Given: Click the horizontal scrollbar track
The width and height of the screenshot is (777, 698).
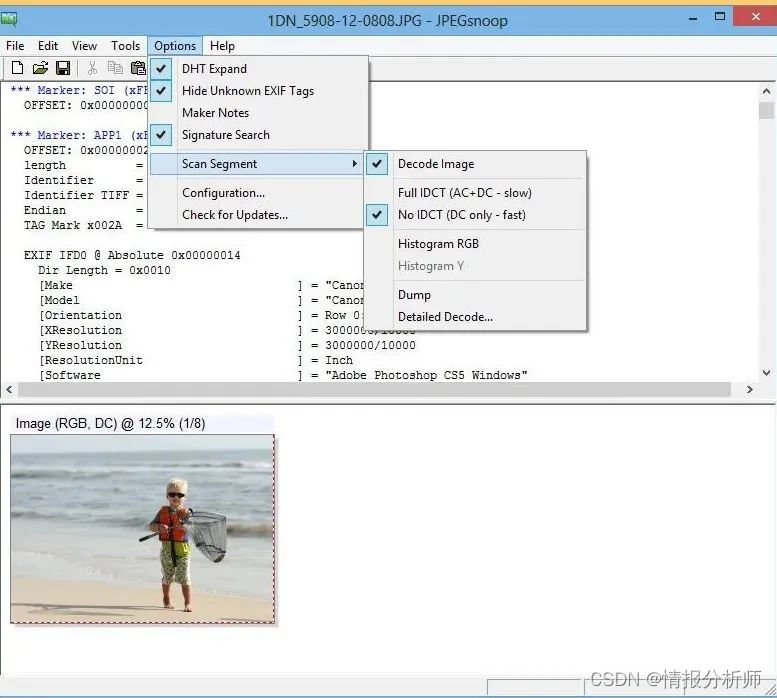Looking at the screenshot, I should (374, 389).
